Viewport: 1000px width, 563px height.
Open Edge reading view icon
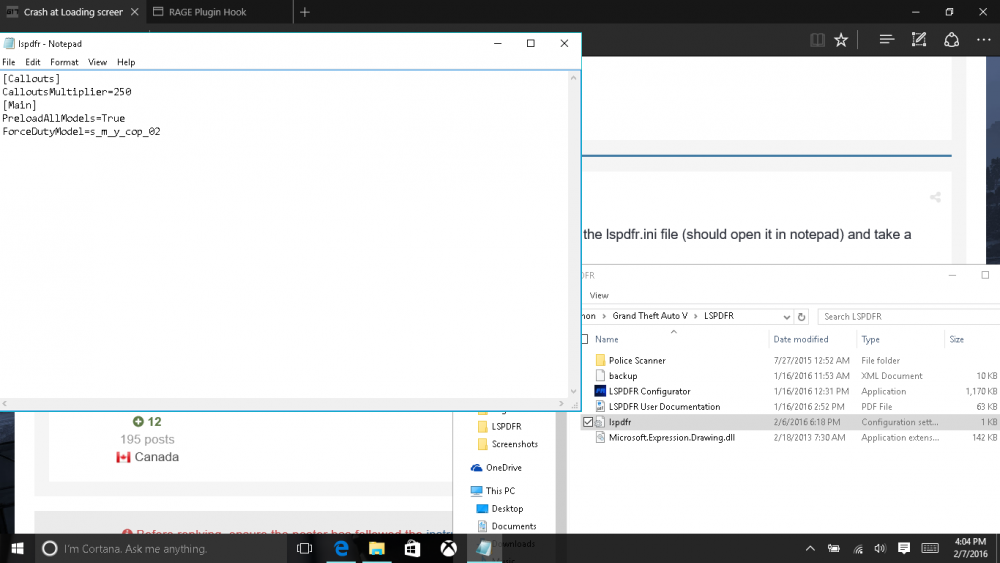coord(817,40)
